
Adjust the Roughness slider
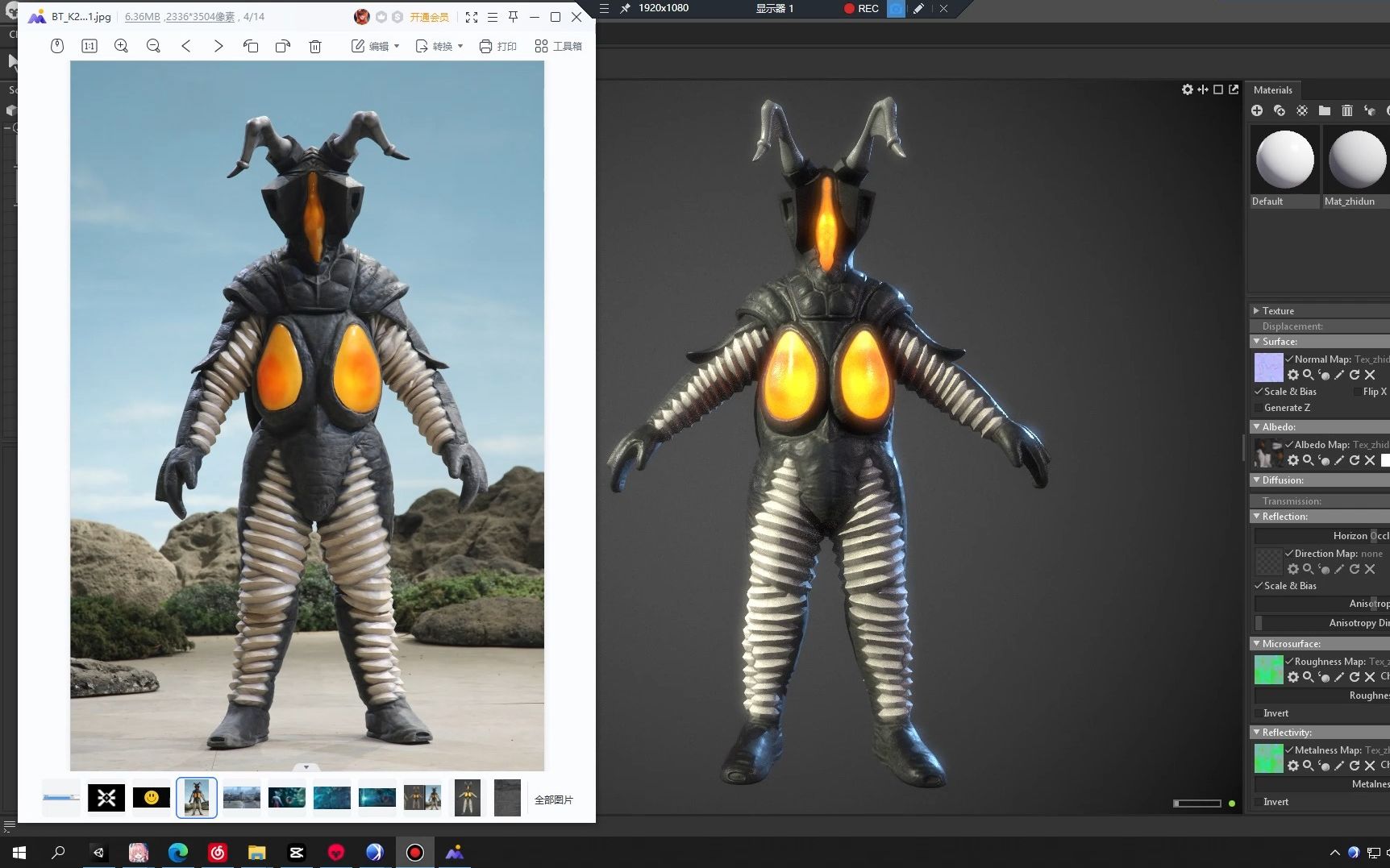pyautogui.click(x=1322, y=696)
